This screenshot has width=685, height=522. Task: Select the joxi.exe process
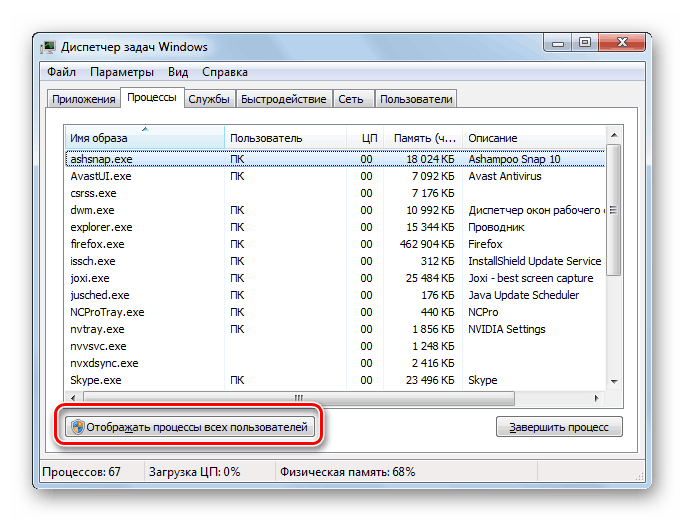tap(335, 278)
